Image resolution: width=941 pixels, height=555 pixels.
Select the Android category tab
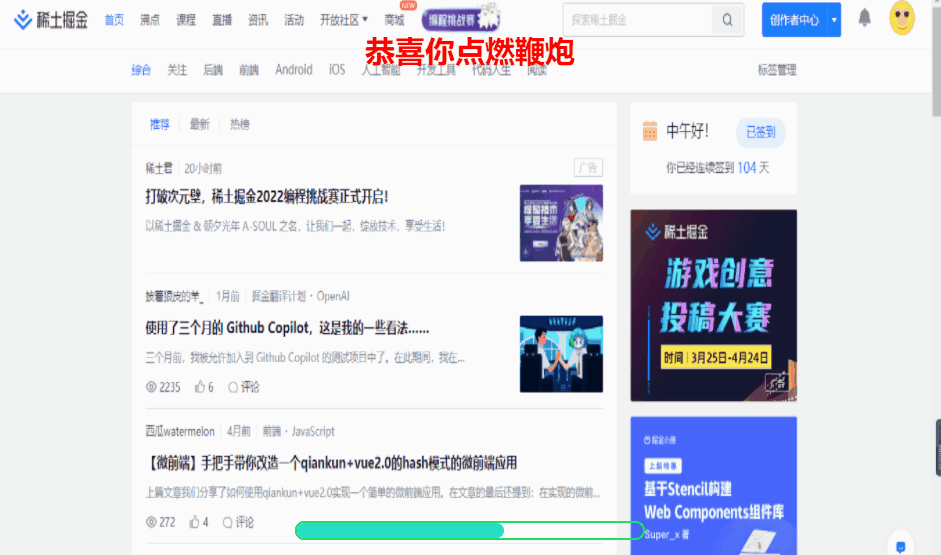(294, 70)
